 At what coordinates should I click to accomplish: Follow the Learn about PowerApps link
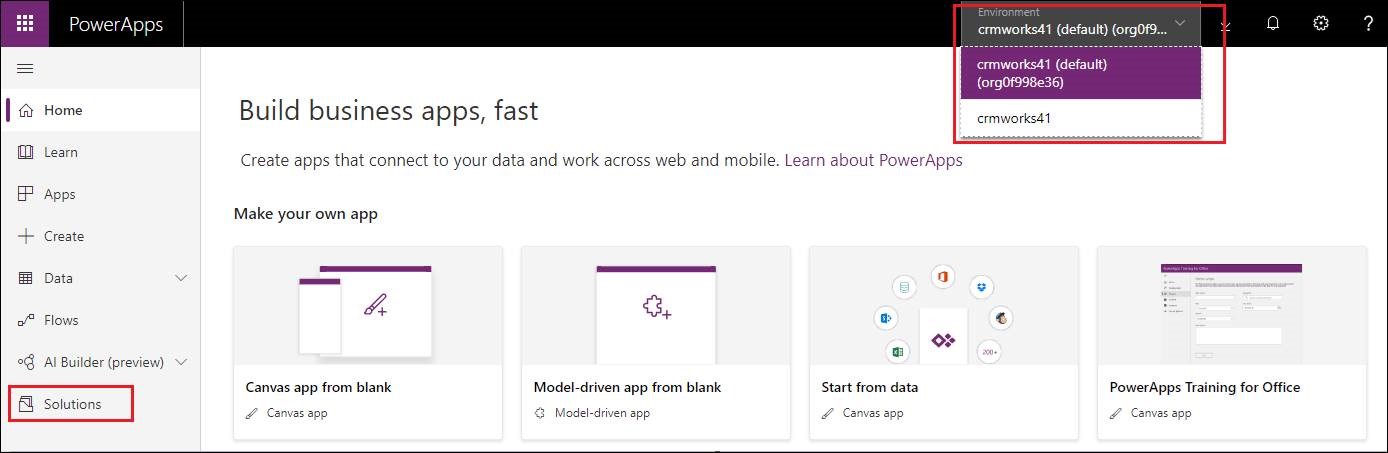[x=874, y=160]
